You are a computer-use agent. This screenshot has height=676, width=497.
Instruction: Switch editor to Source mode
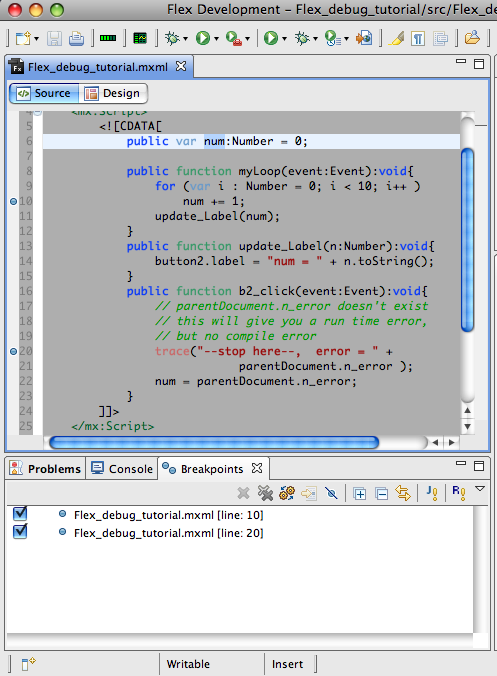point(44,93)
